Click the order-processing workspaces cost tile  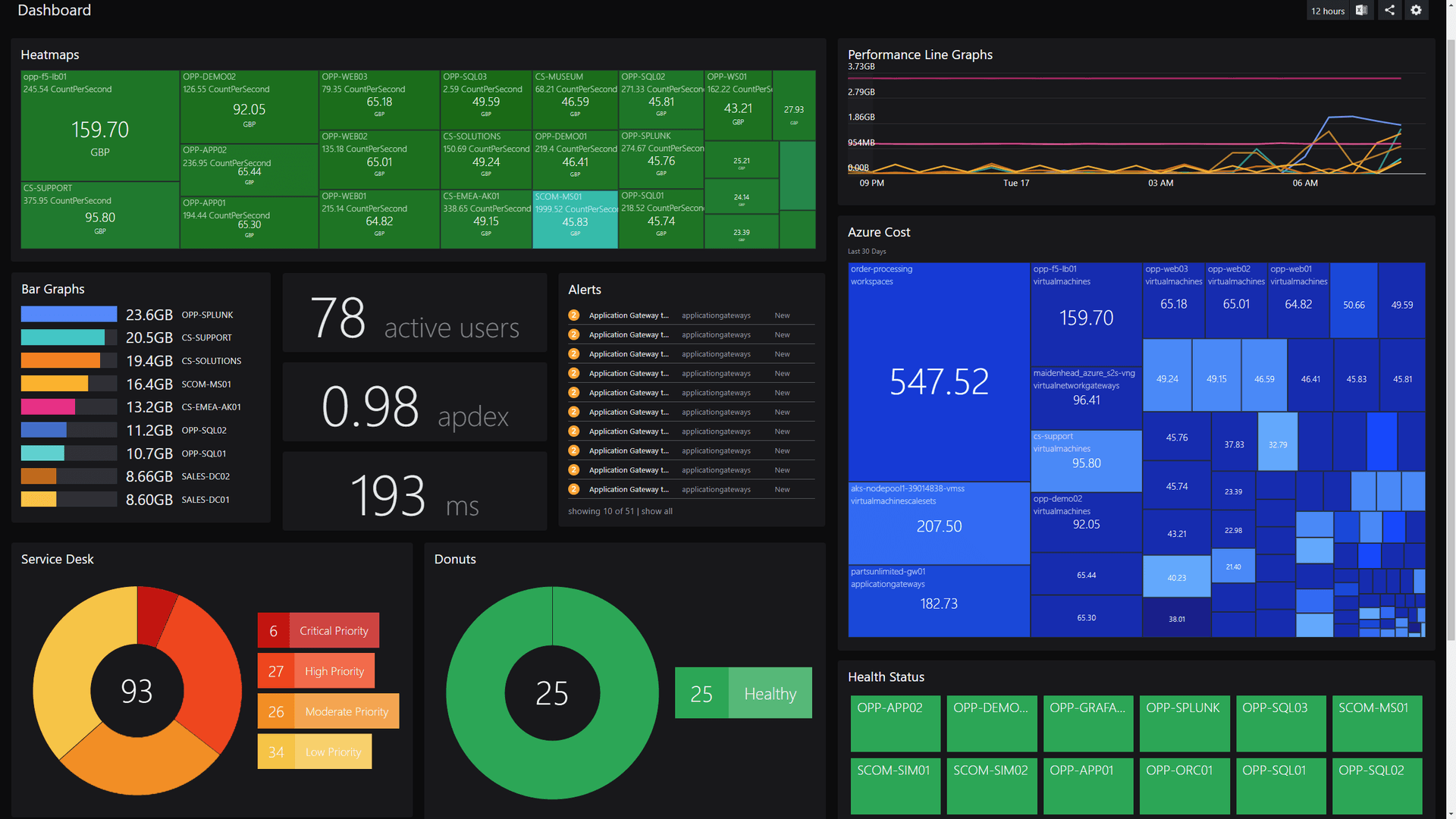point(938,372)
